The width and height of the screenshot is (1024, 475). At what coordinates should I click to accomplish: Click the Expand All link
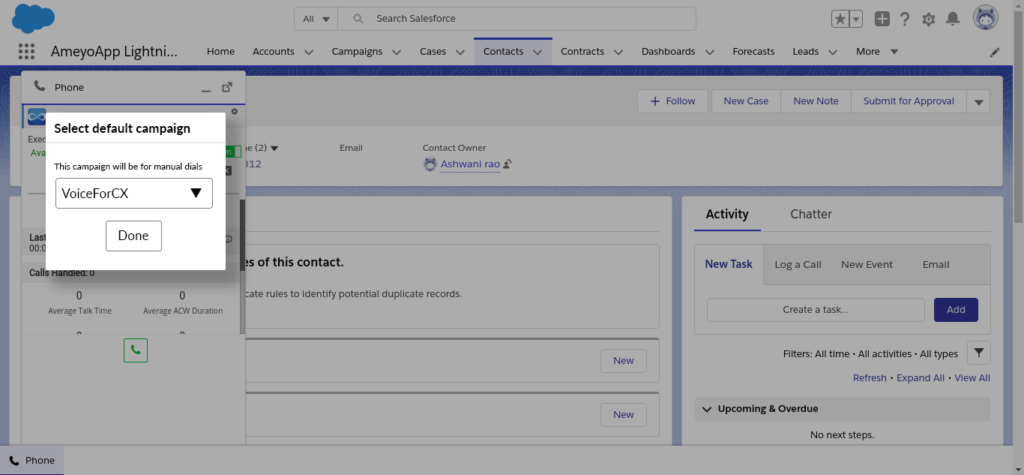point(920,378)
